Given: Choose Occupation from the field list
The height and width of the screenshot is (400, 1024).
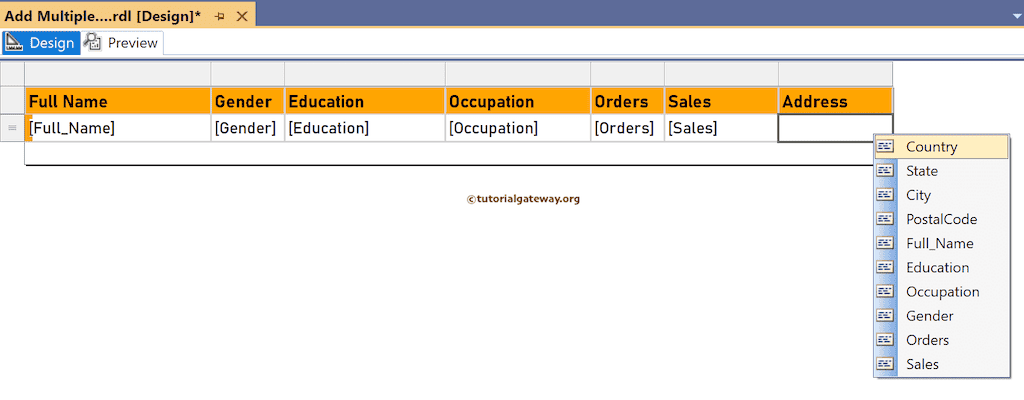Looking at the screenshot, I should tap(942, 292).
